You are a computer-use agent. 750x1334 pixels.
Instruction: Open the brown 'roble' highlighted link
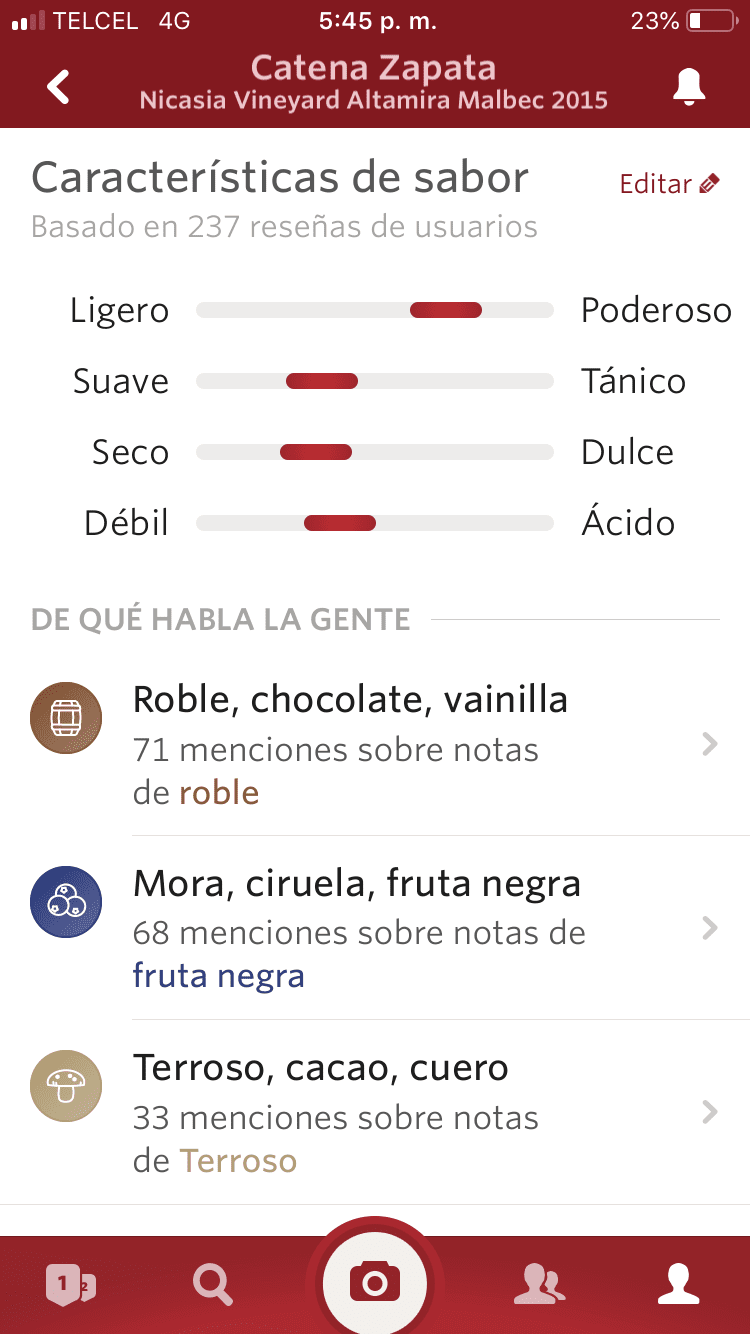pos(219,793)
